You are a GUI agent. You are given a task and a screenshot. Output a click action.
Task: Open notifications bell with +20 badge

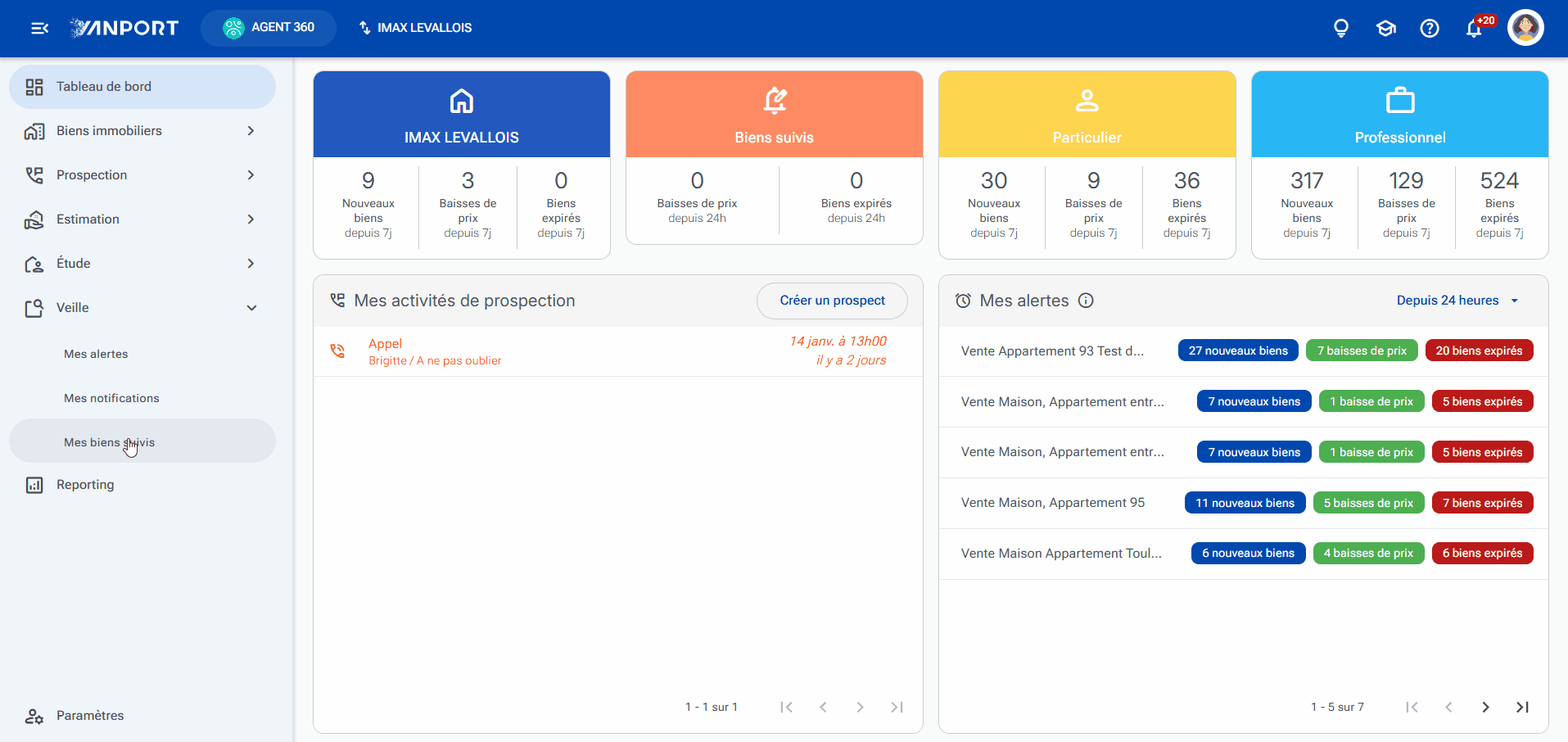tap(1475, 28)
